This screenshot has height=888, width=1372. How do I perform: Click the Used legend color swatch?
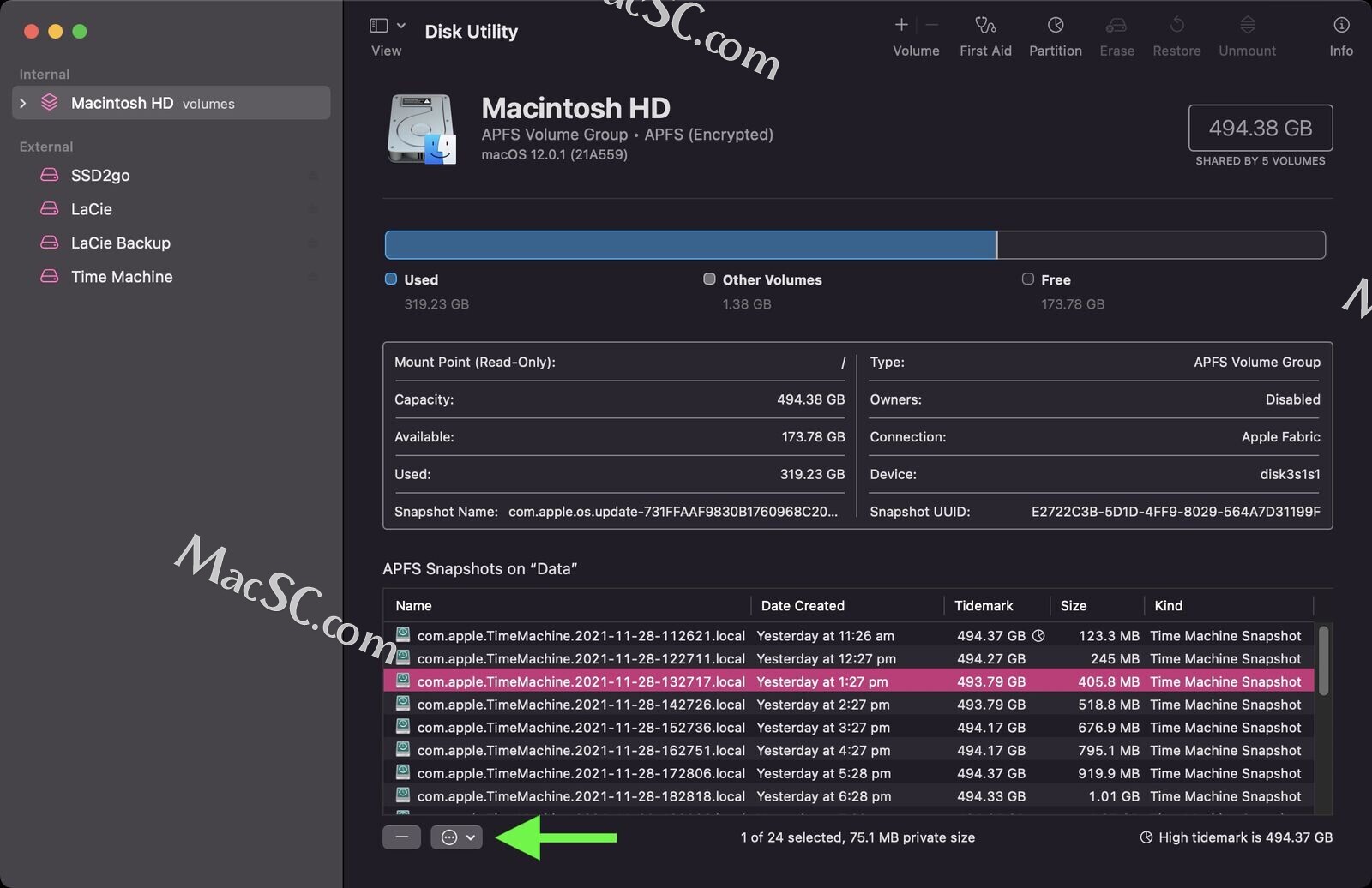pyautogui.click(x=391, y=279)
